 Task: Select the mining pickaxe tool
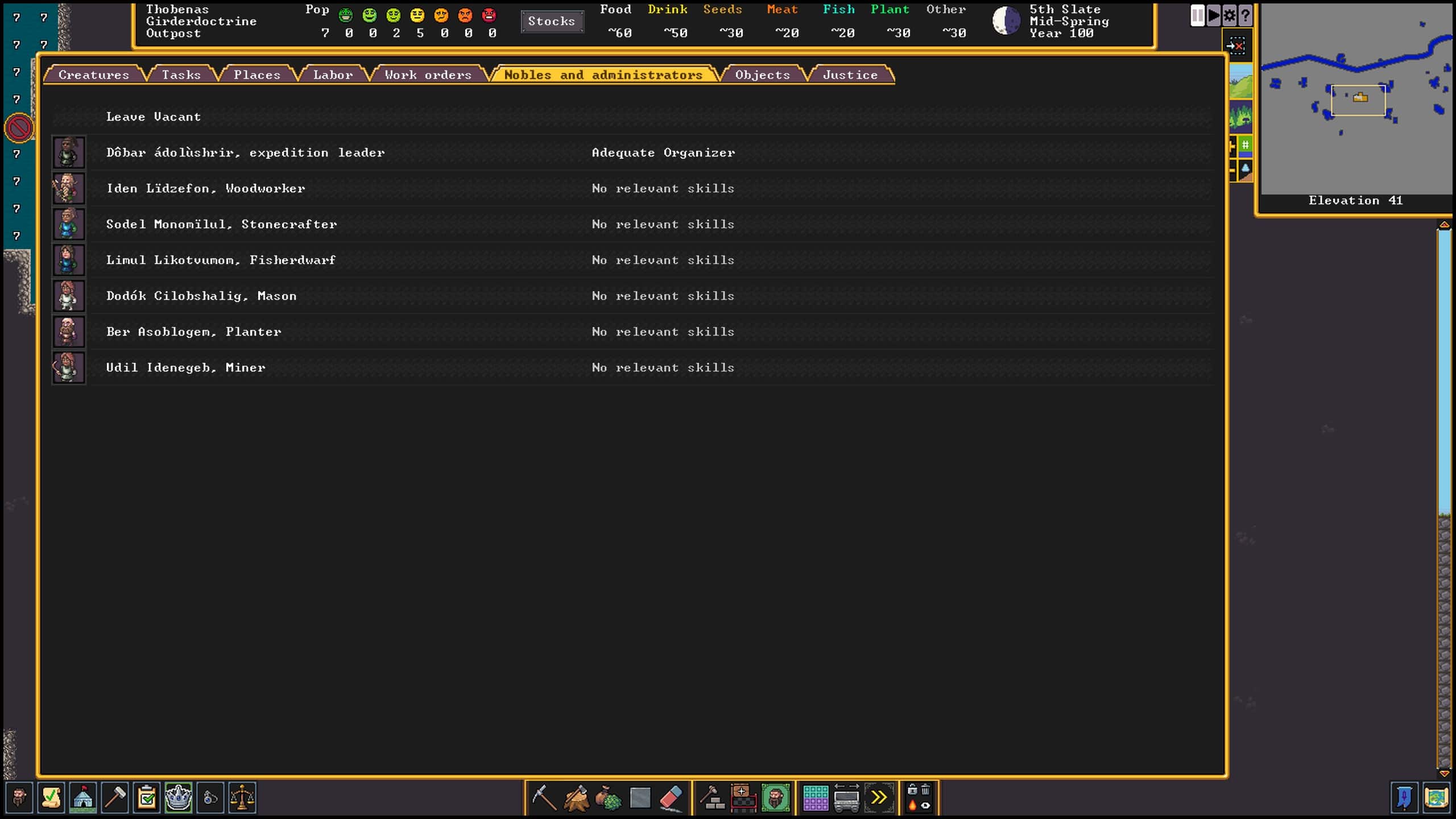pyautogui.click(x=544, y=797)
